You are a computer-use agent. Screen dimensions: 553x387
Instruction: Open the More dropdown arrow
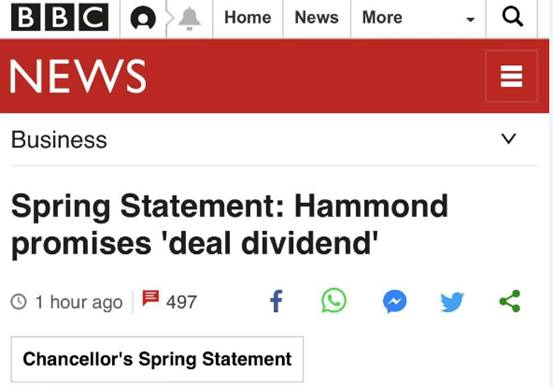click(470, 19)
